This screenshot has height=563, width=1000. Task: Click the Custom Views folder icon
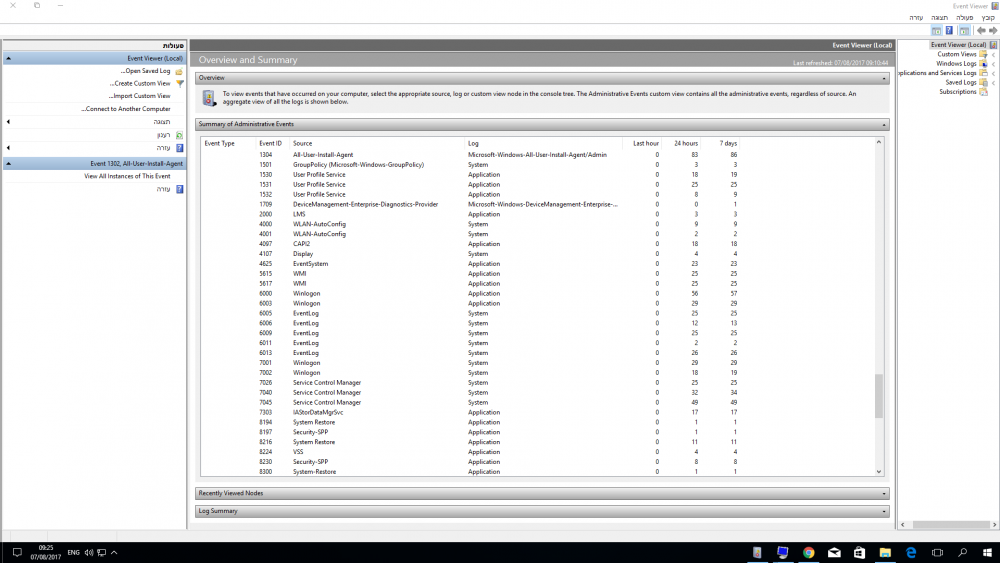pos(983,54)
